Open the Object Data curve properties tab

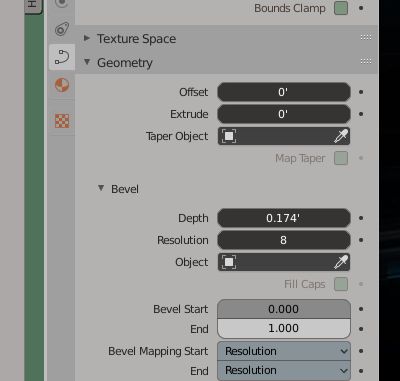click(62, 57)
